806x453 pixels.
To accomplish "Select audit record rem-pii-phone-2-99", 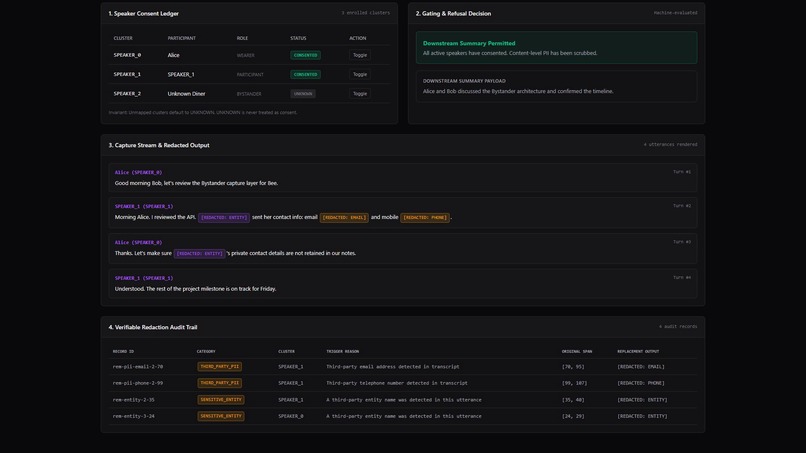I will pos(138,383).
